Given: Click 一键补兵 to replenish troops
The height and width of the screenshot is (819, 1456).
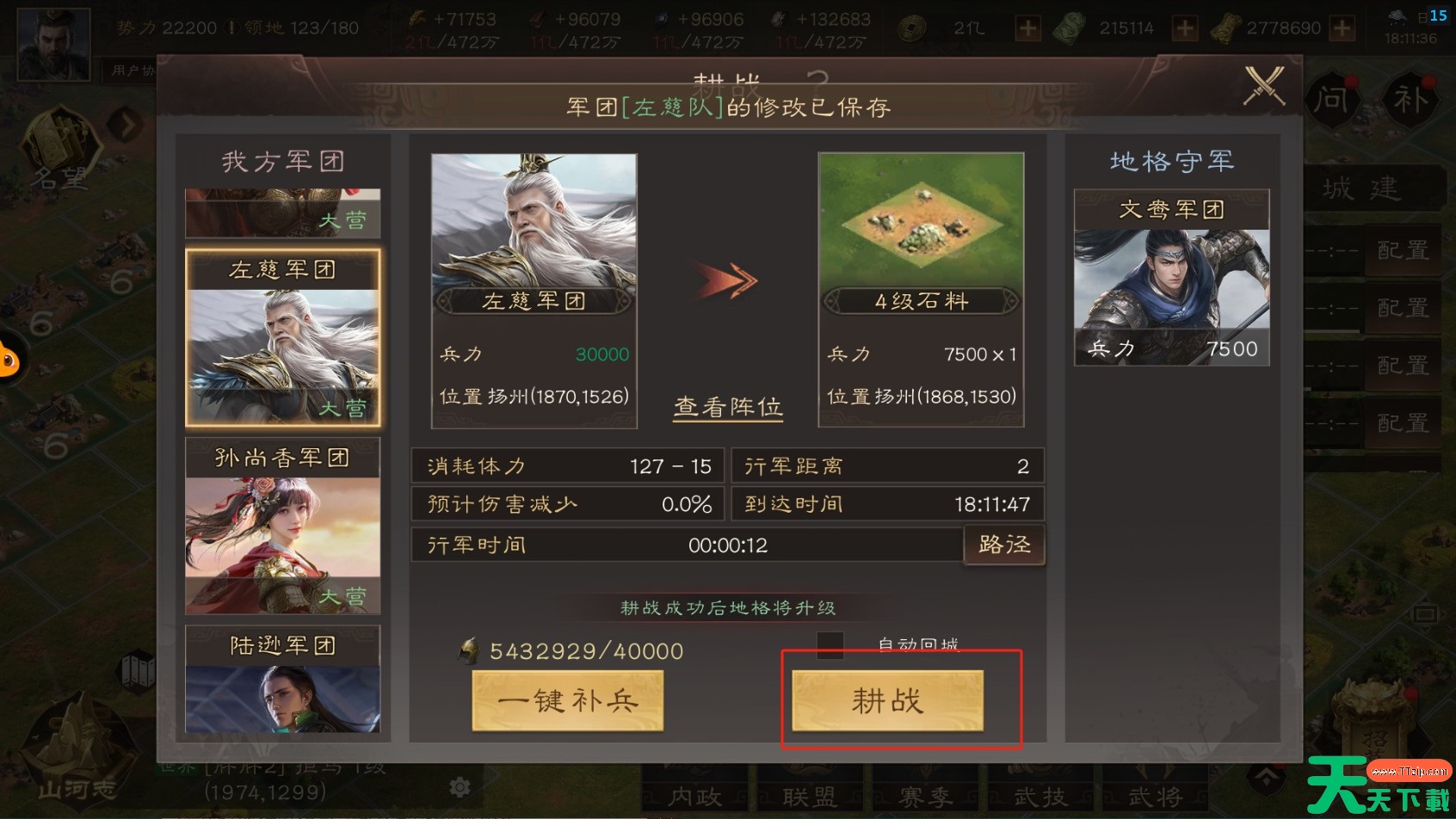Looking at the screenshot, I should pos(568,700).
